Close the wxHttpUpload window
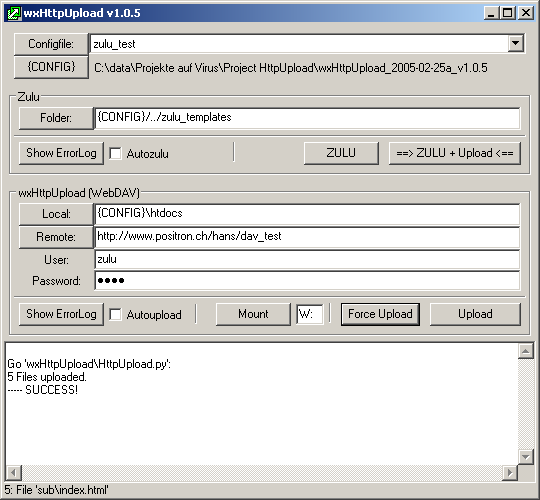This screenshot has width=540, height=500. (x=526, y=13)
